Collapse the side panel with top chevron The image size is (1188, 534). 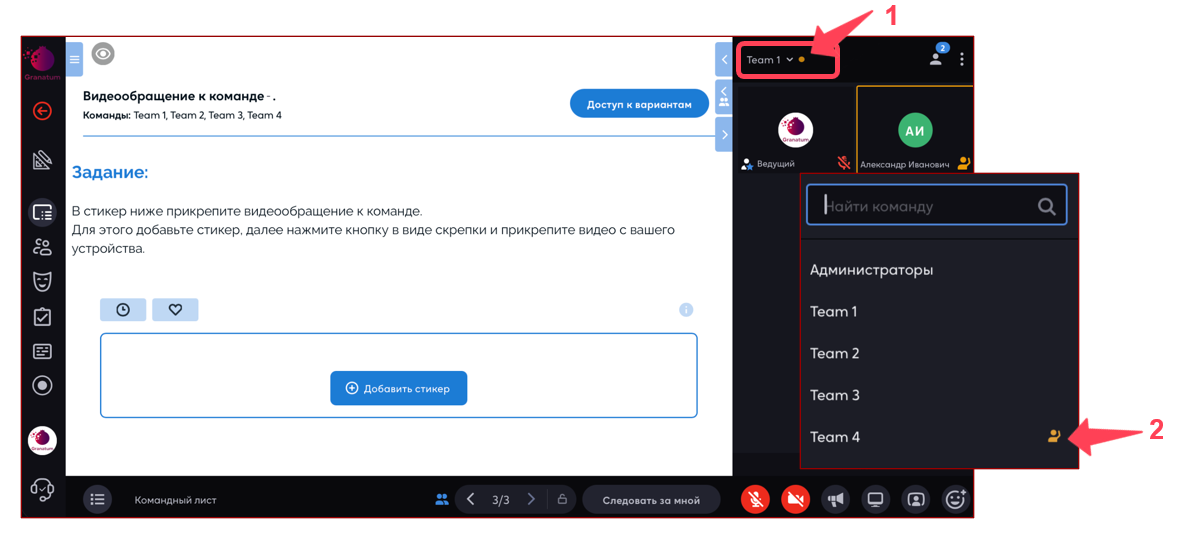click(x=724, y=60)
